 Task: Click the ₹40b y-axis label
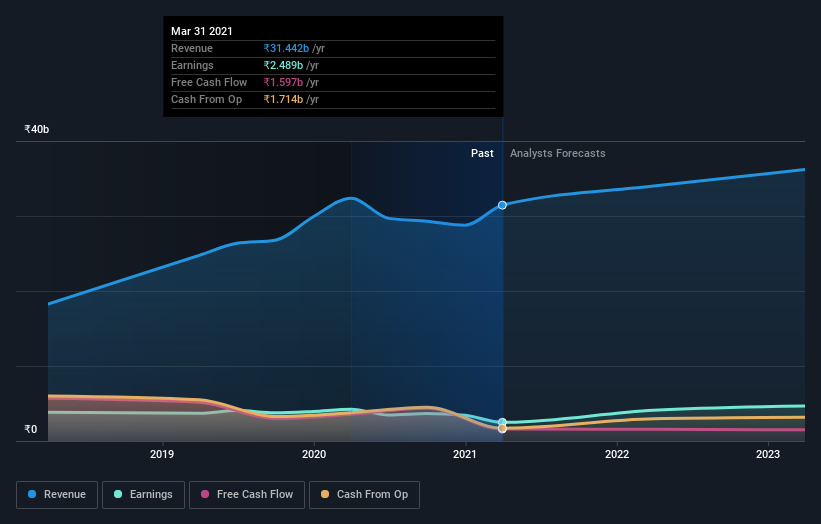[37, 129]
